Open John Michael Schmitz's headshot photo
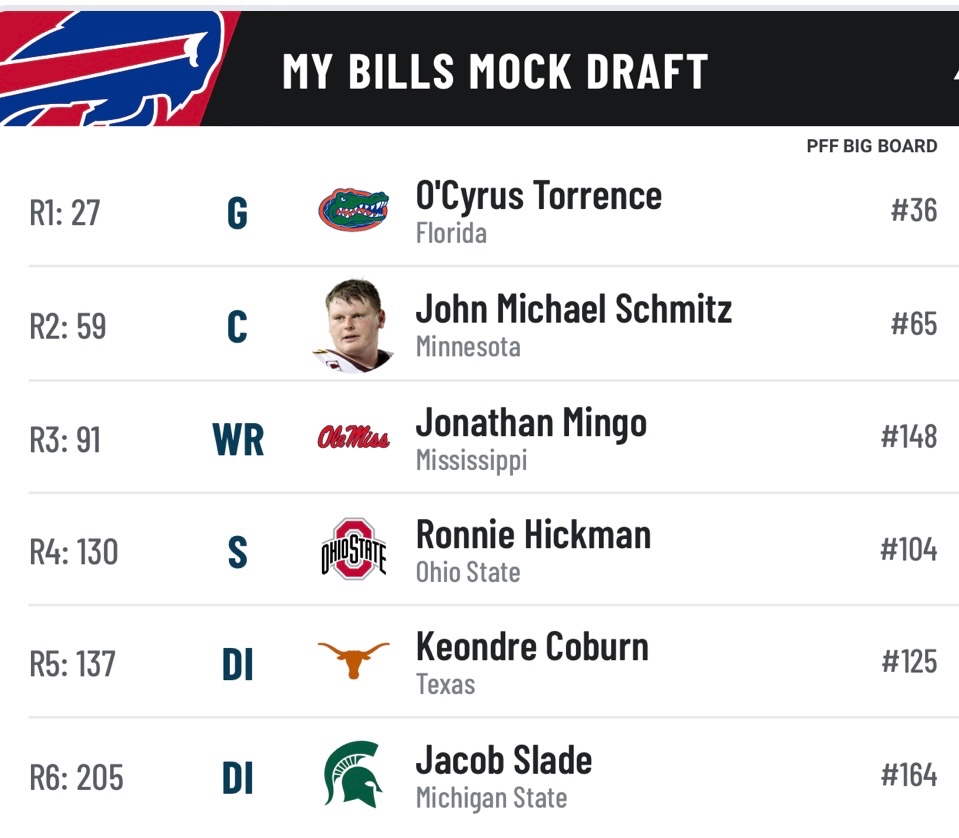This screenshot has width=959, height=838. 354,325
